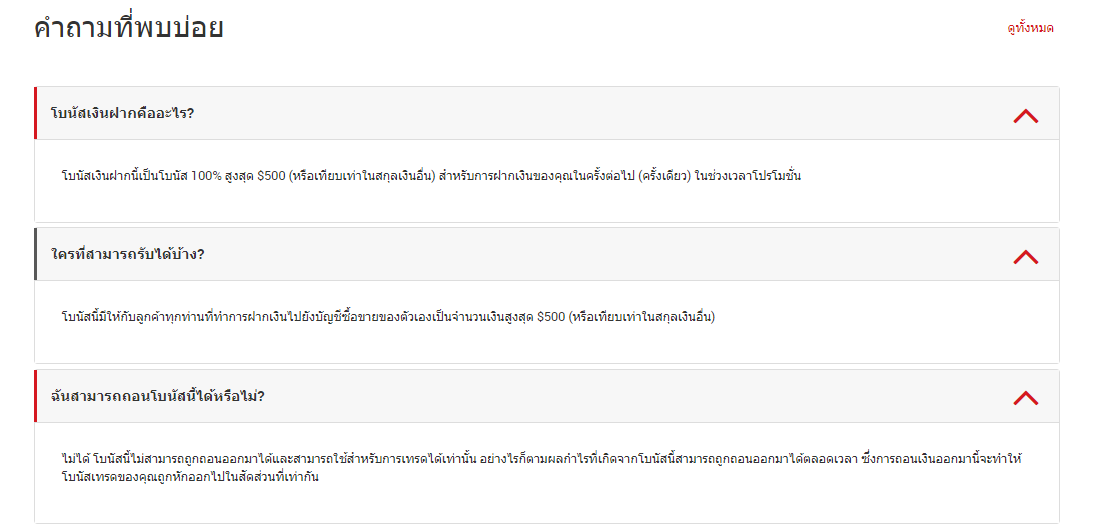The height and width of the screenshot is (527, 1095).
Task: Click the question title 'โบนัสเงินฝากคืออะไร?'
Action: pos(122,113)
